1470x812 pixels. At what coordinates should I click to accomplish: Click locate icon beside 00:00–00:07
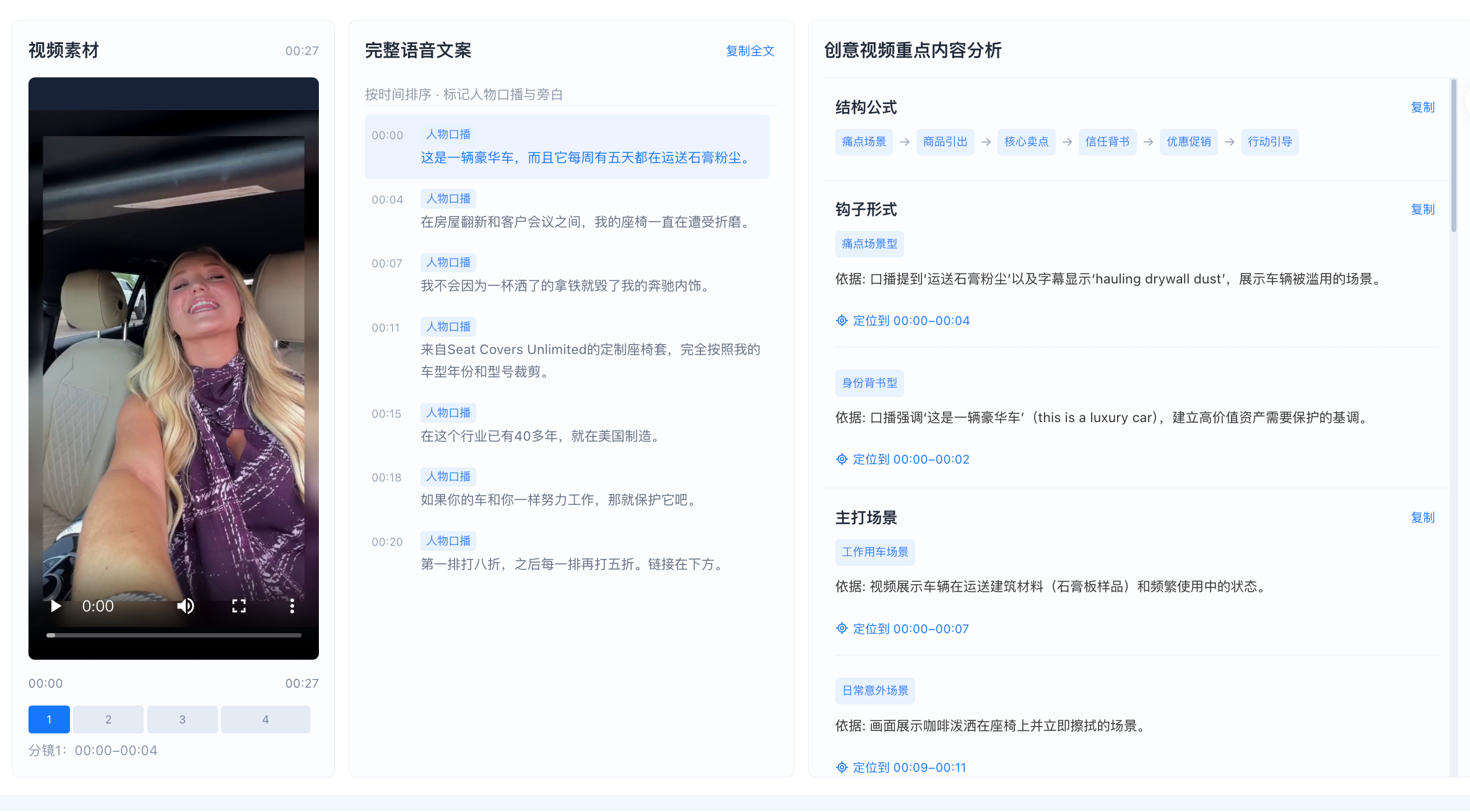tap(842, 629)
